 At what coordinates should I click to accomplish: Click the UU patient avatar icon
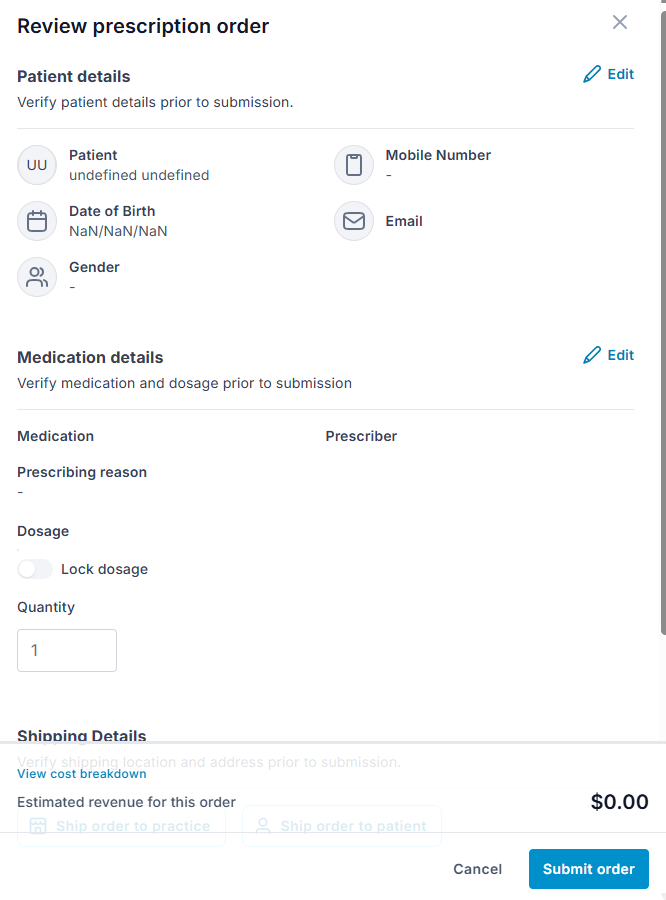37,165
